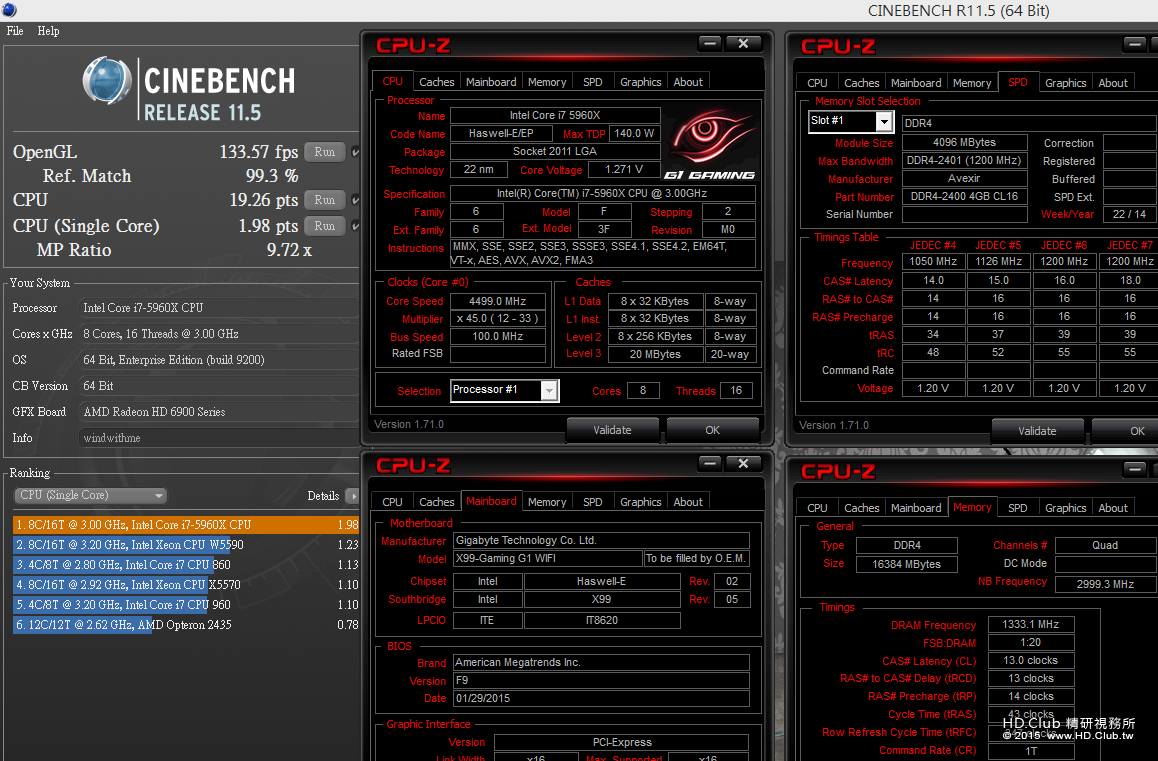This screenshot has height=761, width=1158.
Task: Run the OpenGL benchmark
Action: [325, 152]
